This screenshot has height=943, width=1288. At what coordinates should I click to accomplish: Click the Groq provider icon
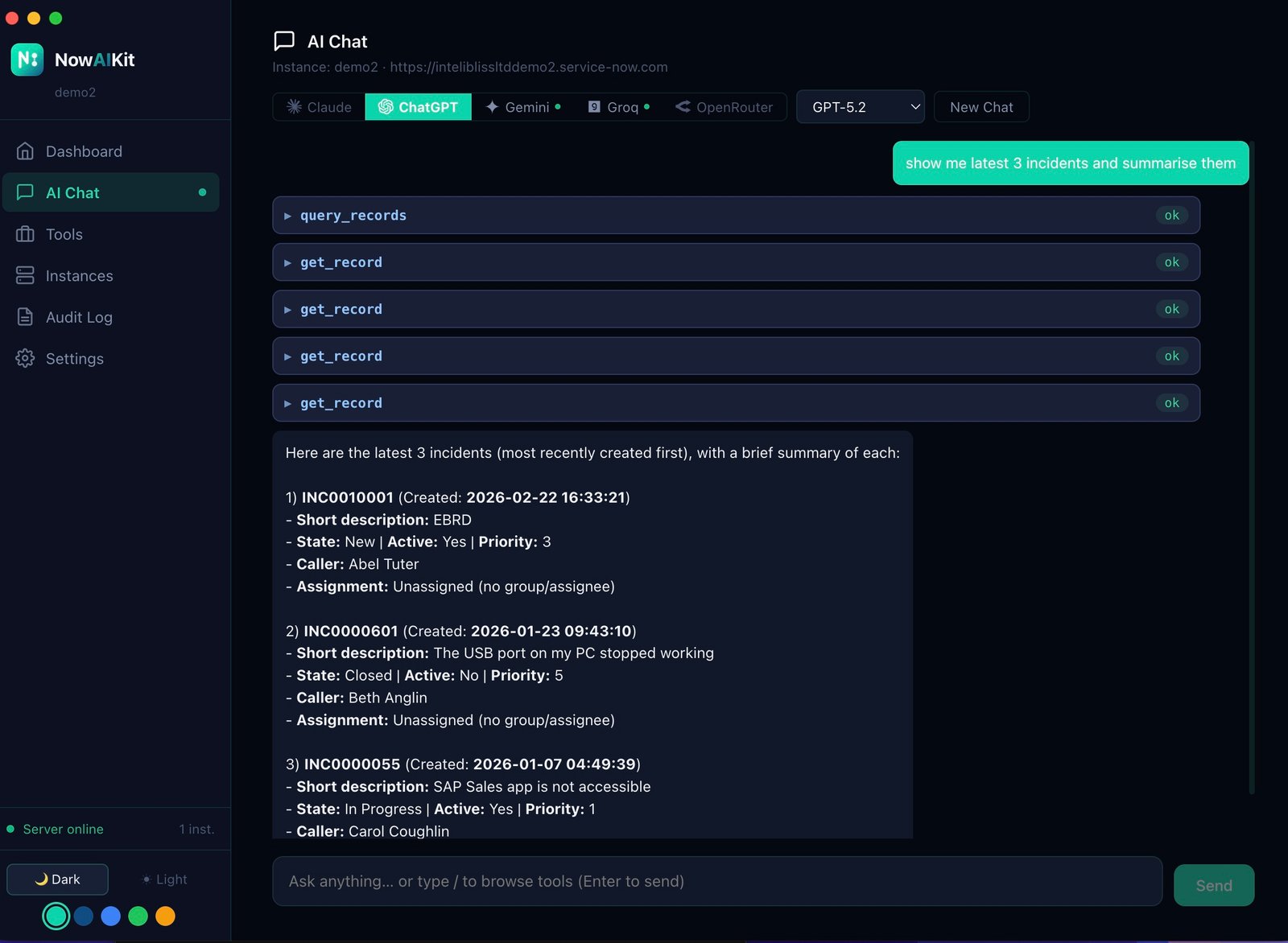(x=594, y=106)
